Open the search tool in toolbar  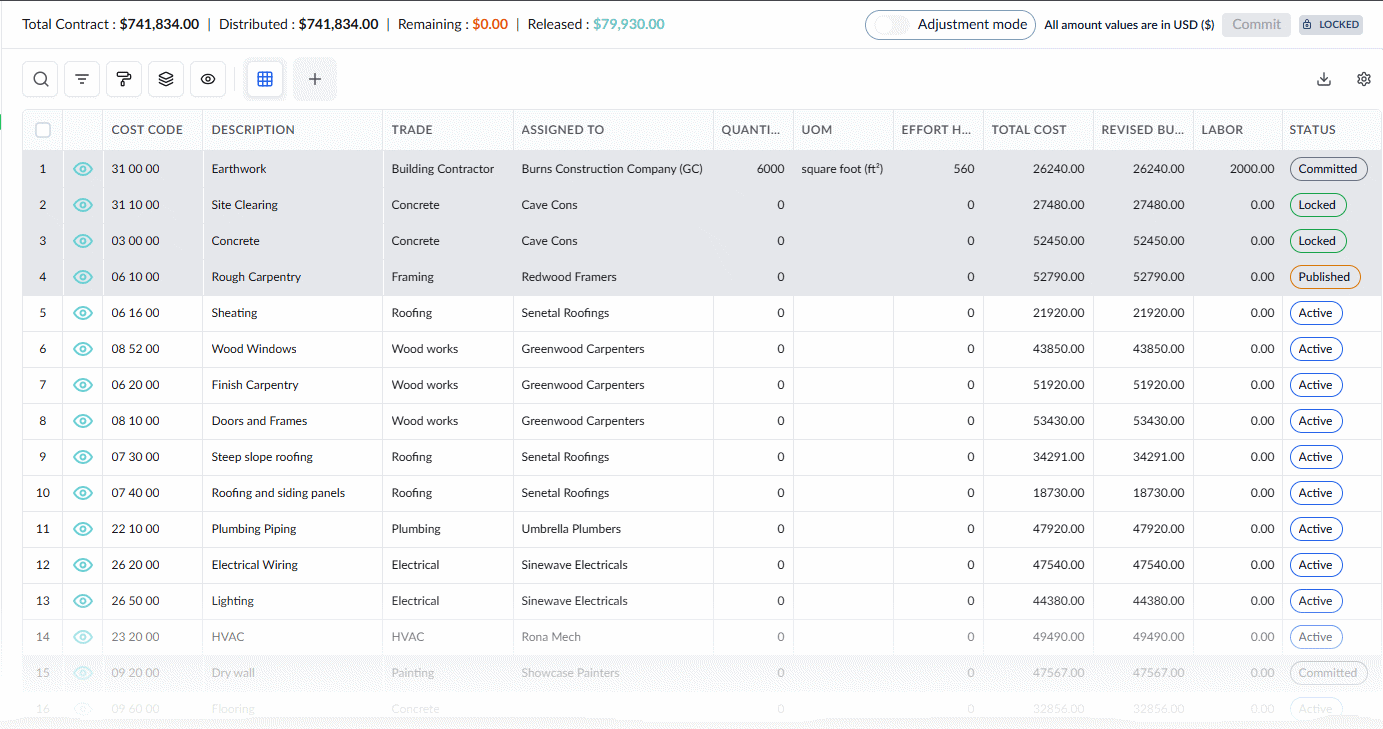coord(40,79)
